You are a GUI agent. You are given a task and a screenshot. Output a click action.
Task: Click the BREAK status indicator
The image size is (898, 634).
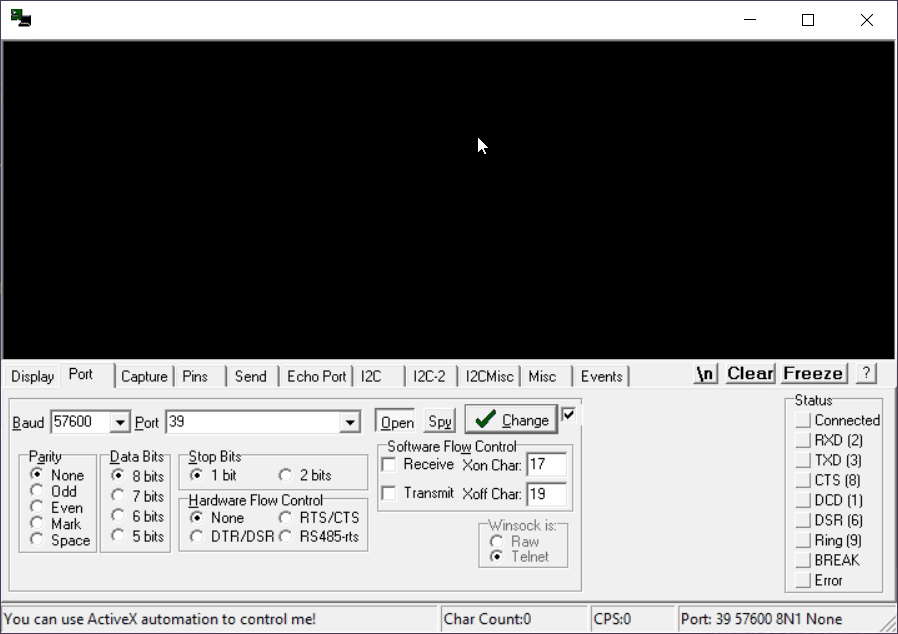click(x=803, y=561)
